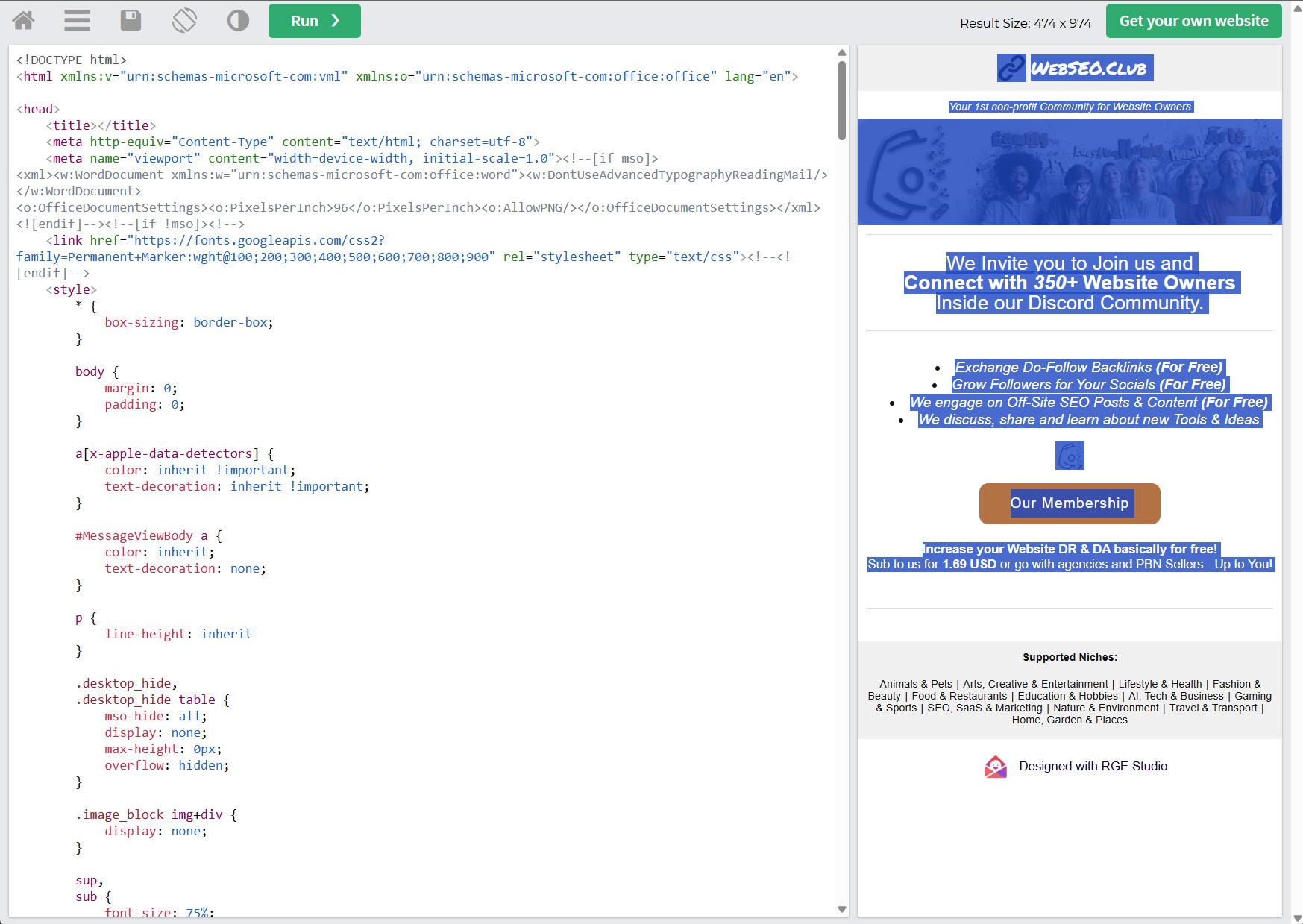Screen dimensions: 1303x924
Task: Click Get your own website button
Action: (x=1193, y=21)
